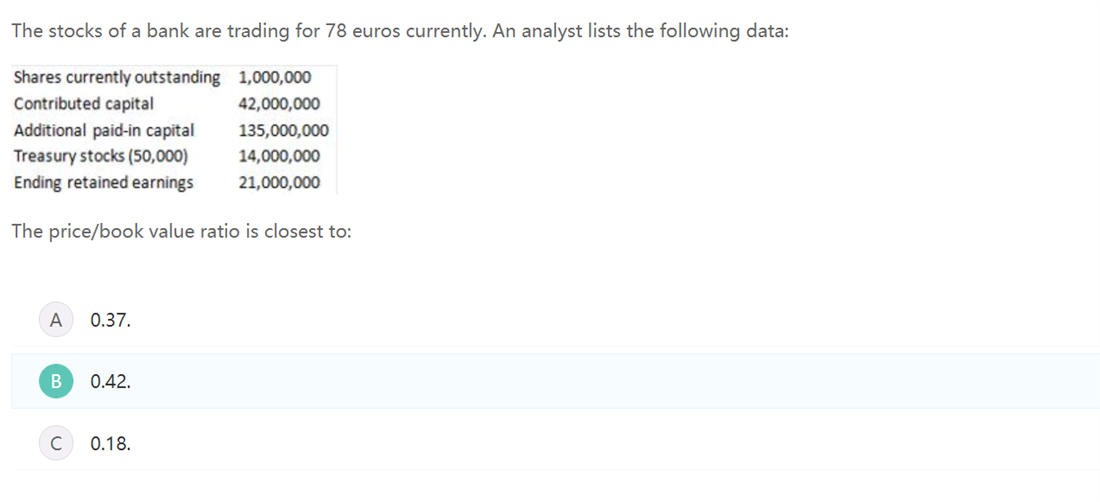The image size is (1100, 502).
Task: Select answer option A circle
Action: point(56,320)
